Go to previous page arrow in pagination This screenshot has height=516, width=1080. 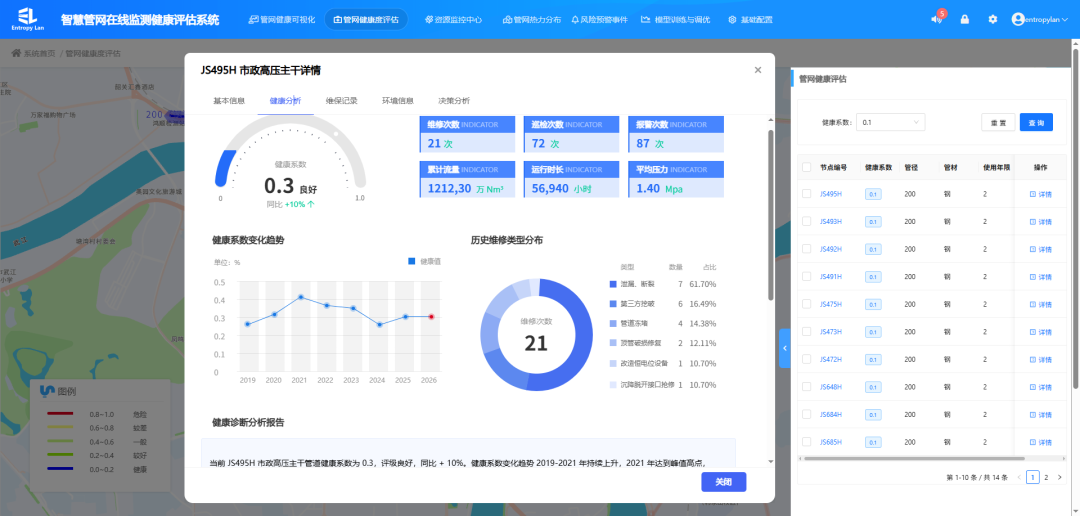coord(1019,477)
